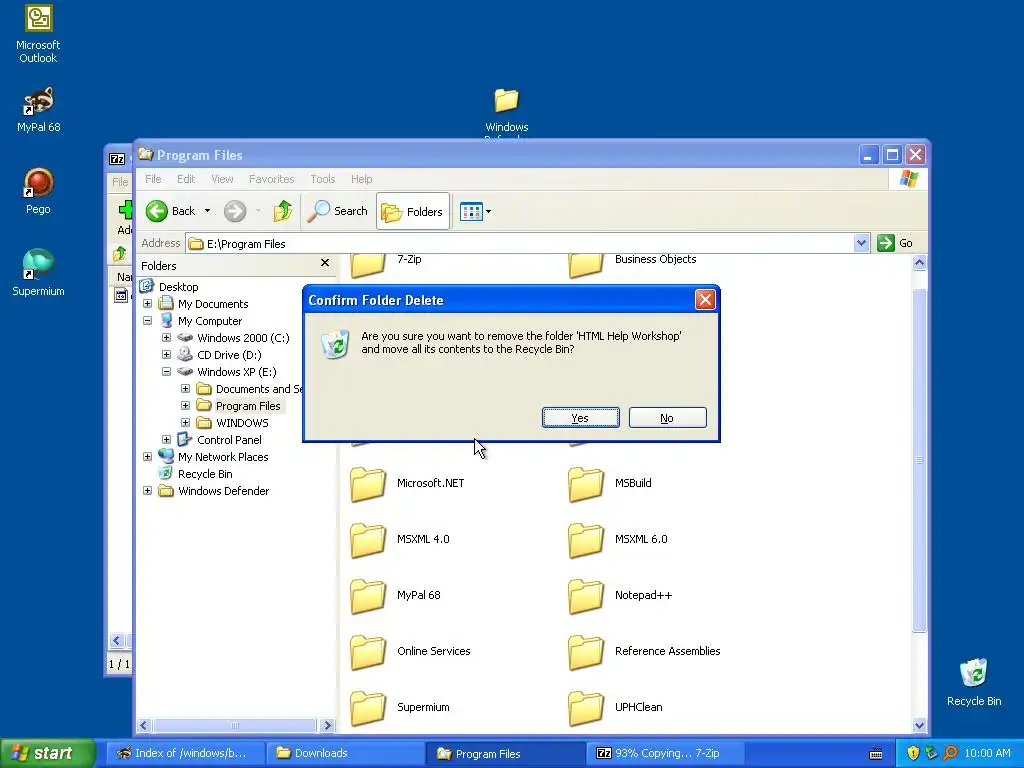Expand My Network Places tree node
1024x768 pixels.
tap(148, 456)
